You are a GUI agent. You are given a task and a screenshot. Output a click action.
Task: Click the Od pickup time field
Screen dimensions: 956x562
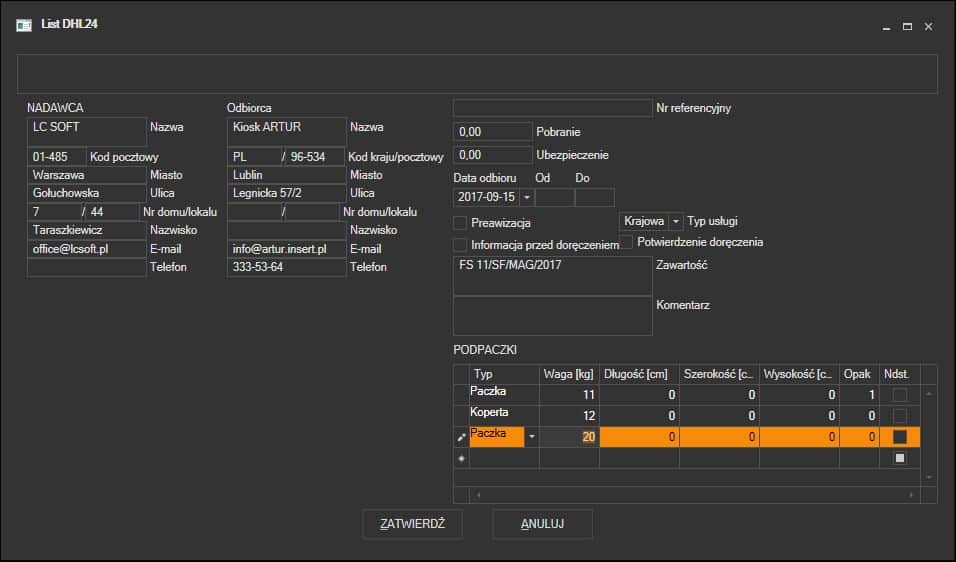554,197
